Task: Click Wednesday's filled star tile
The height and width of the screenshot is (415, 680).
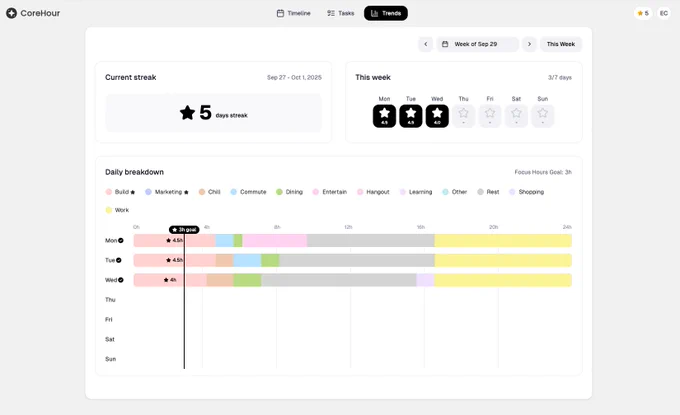Action: point(437,116)
